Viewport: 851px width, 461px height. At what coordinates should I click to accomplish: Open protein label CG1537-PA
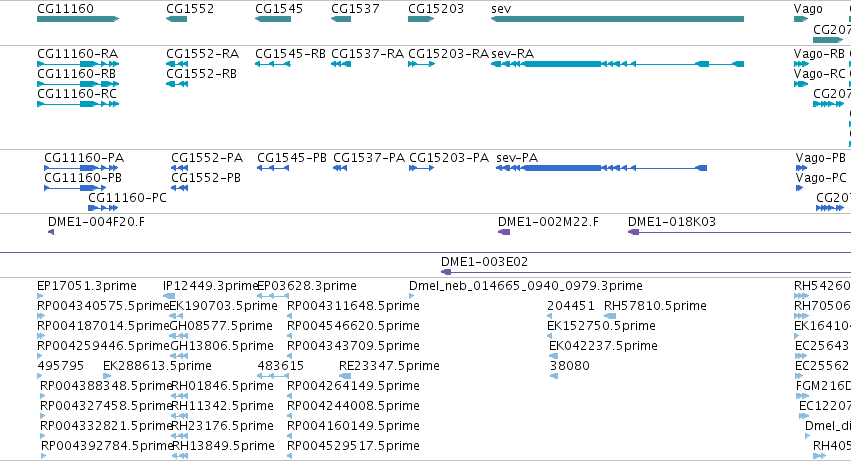[369, 158]
